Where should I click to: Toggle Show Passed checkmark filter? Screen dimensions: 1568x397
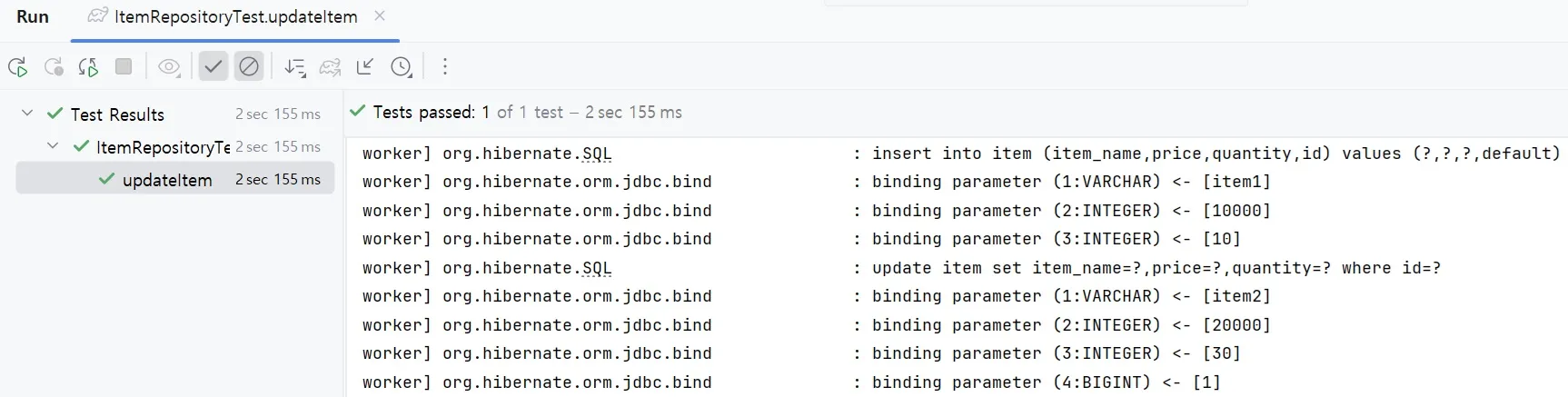click(213, 66)
